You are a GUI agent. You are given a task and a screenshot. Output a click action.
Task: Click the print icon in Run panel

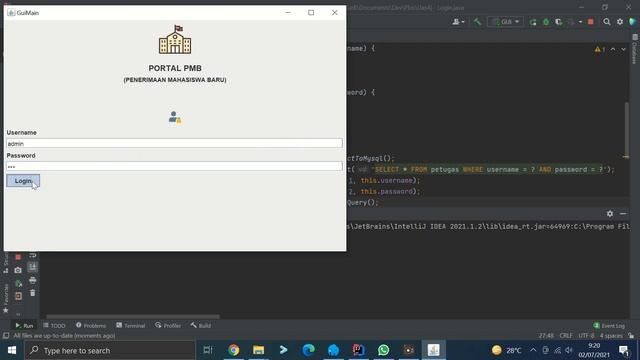[33, 280]
